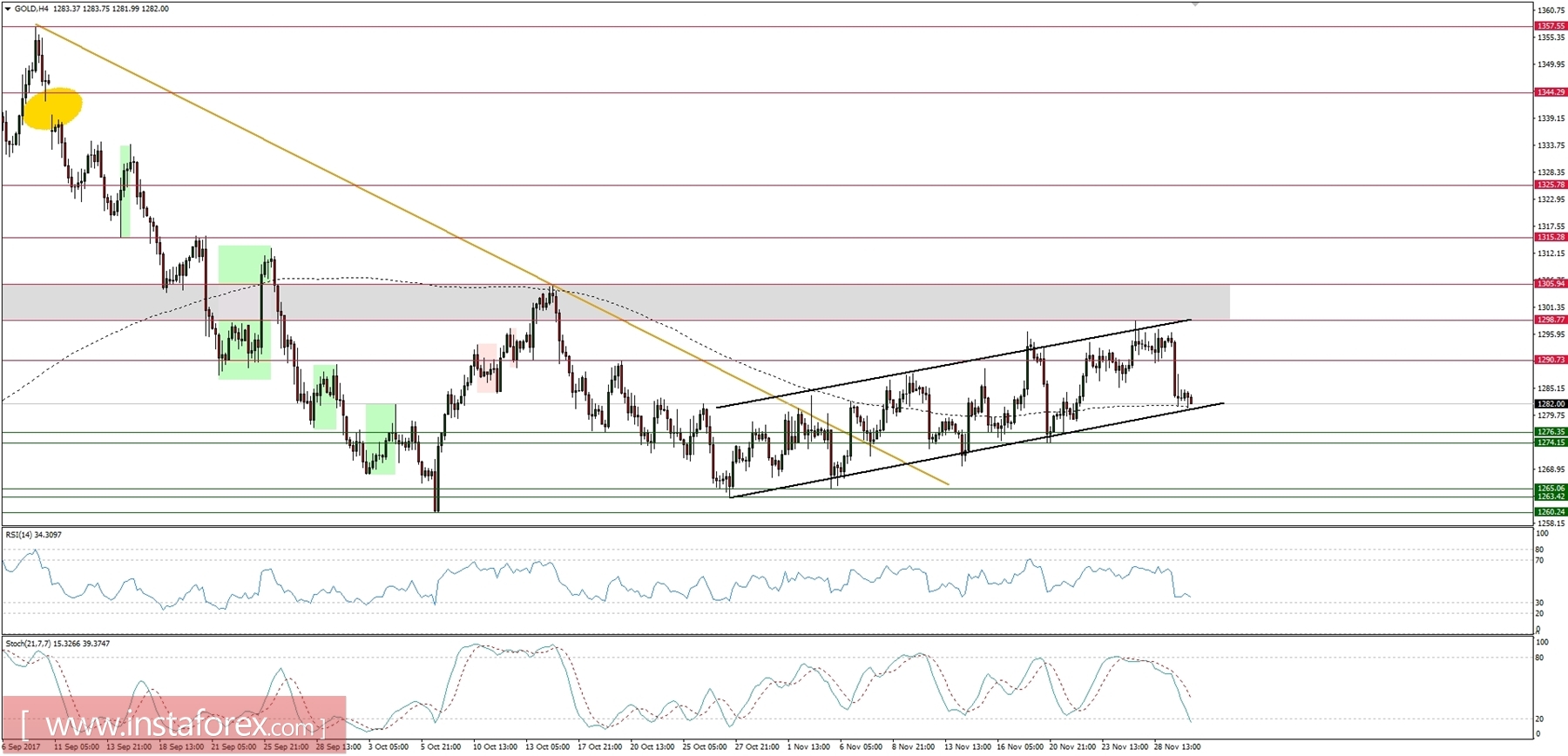Click the 1274.15 green support label
The image size is (1568, 756).
click(1551, 442)
